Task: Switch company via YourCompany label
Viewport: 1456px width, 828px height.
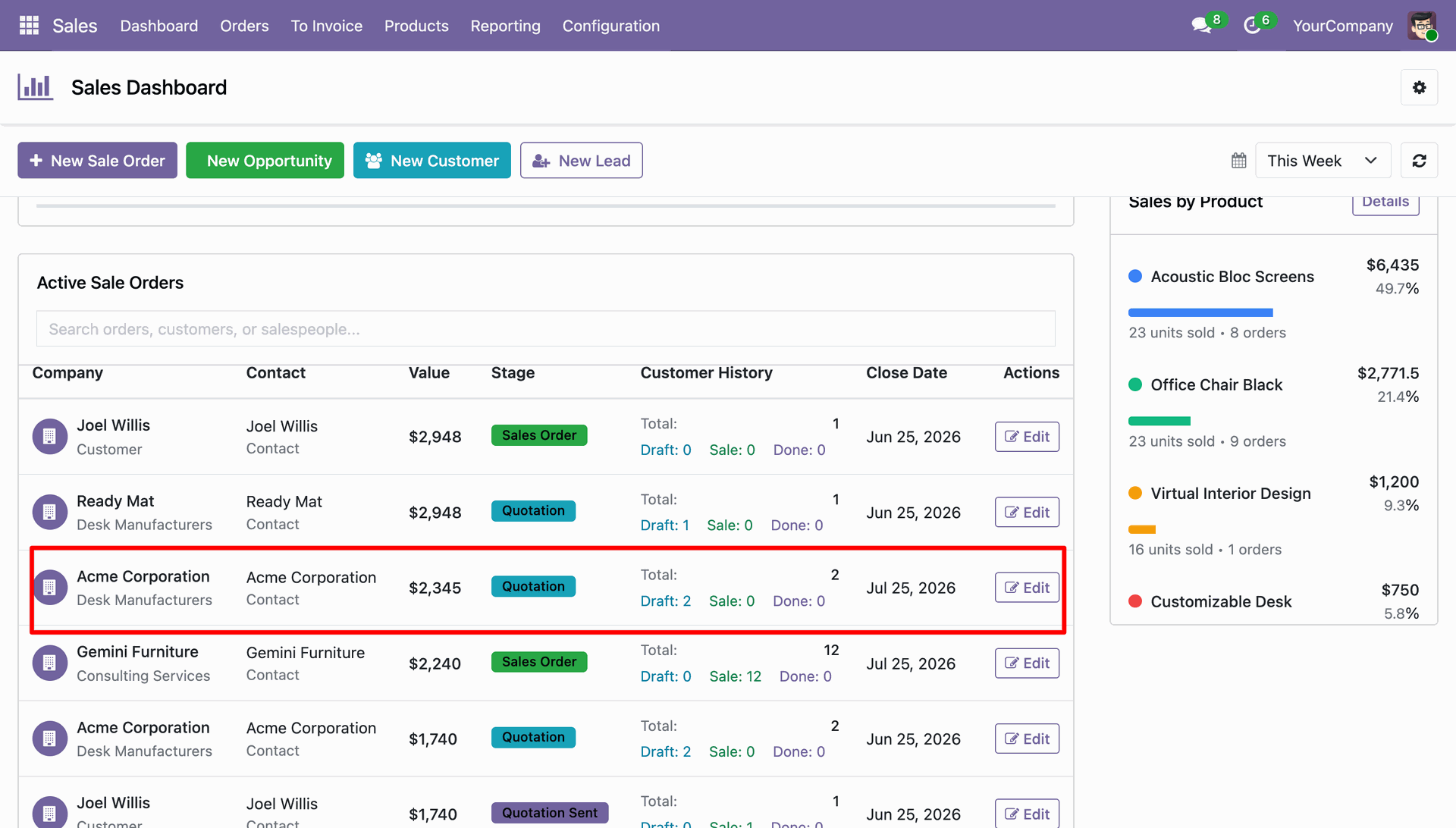Action: [1342, 26]
